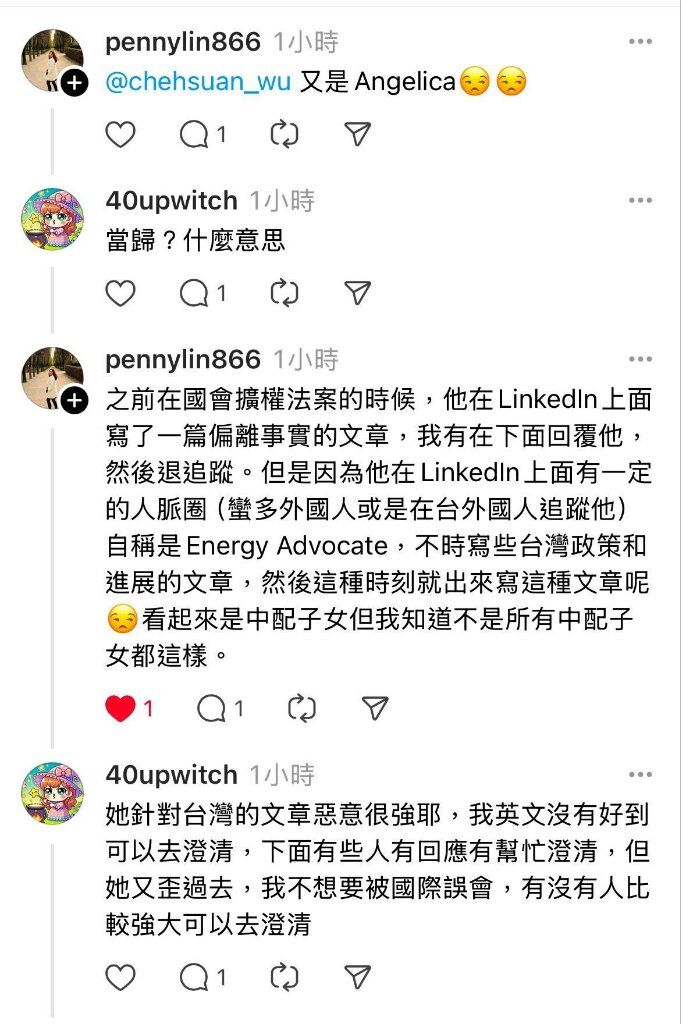Open more options for the Angelica comment

pyautogui.click(x=641, y=42)
